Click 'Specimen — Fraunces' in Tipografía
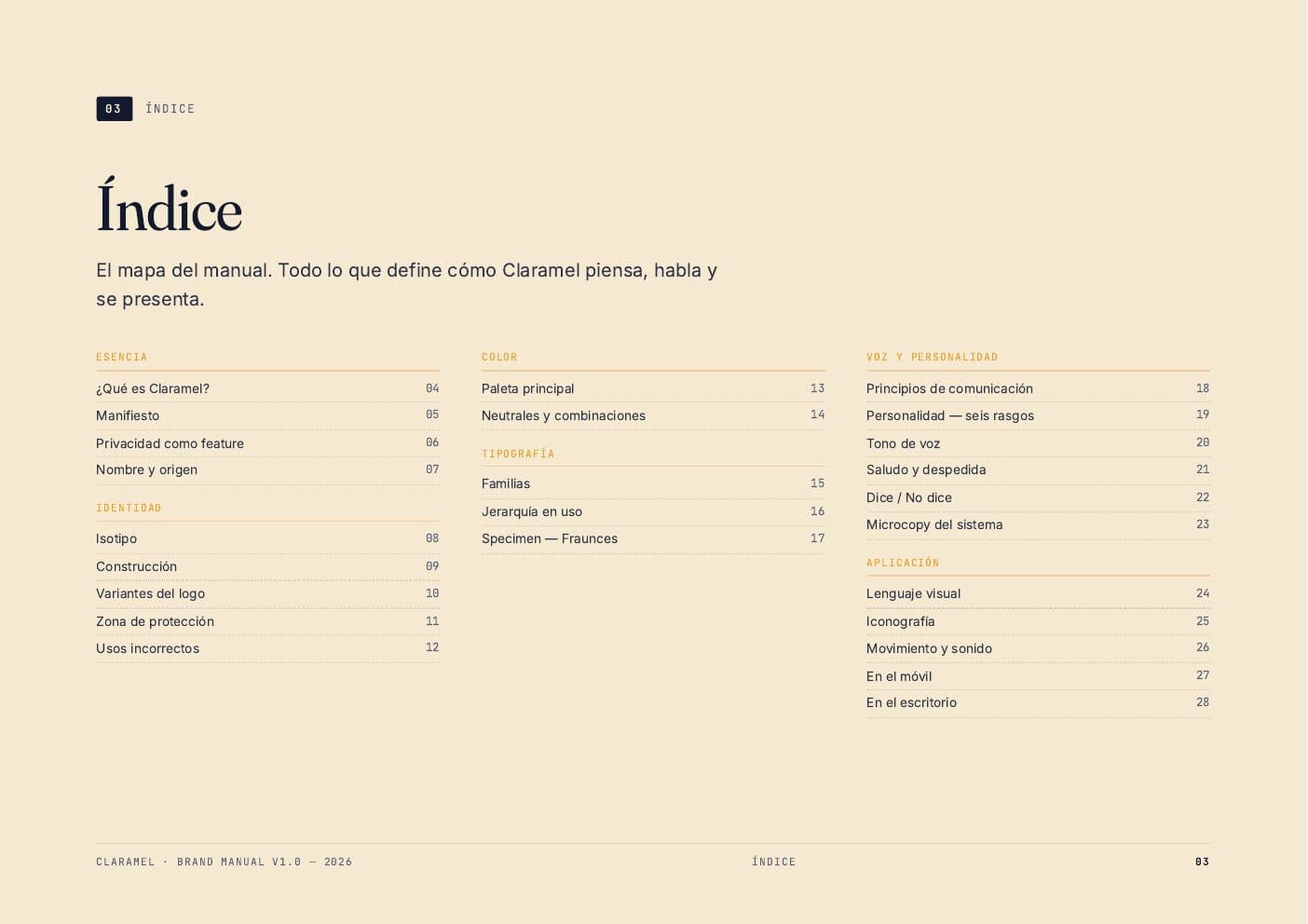Image resolution: width=1308 pixels, height=924 pixels. pyautogui.click(x=550, y=538)
